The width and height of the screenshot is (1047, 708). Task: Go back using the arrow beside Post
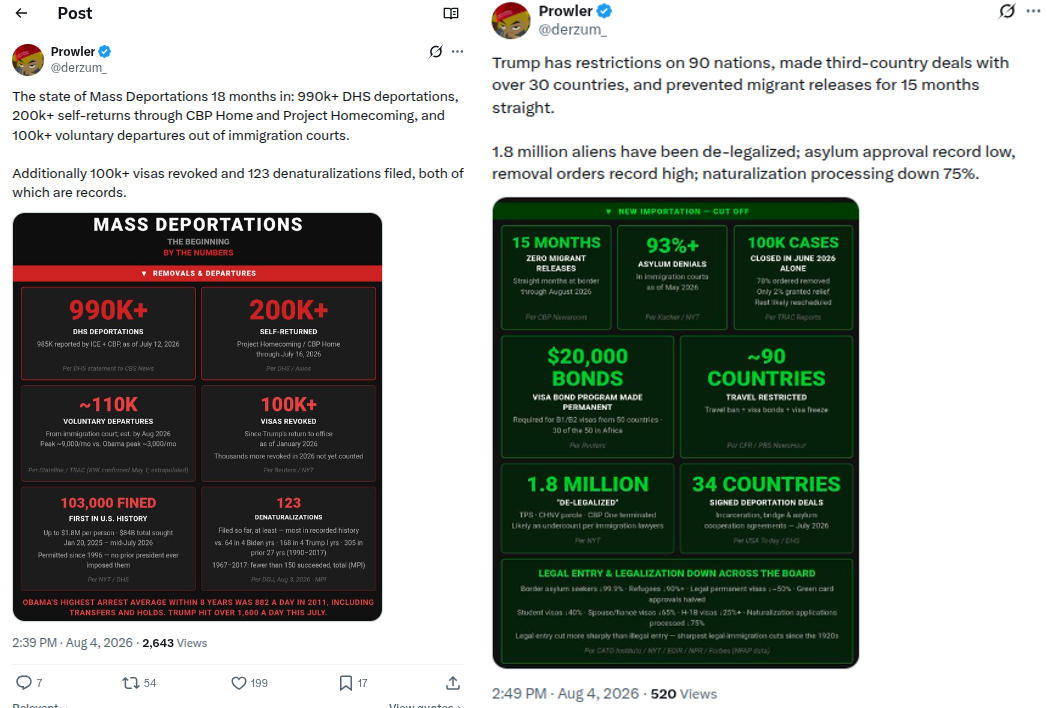click(21, 13)
